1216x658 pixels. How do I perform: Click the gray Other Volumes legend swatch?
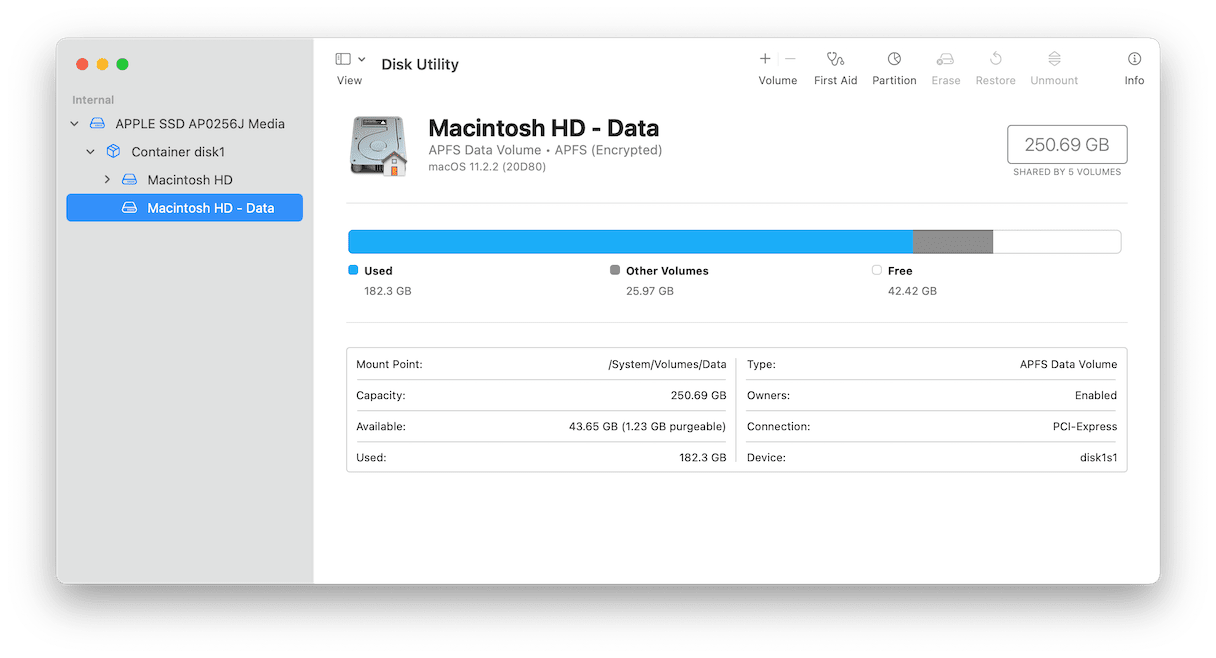click(x=615, y=270)
